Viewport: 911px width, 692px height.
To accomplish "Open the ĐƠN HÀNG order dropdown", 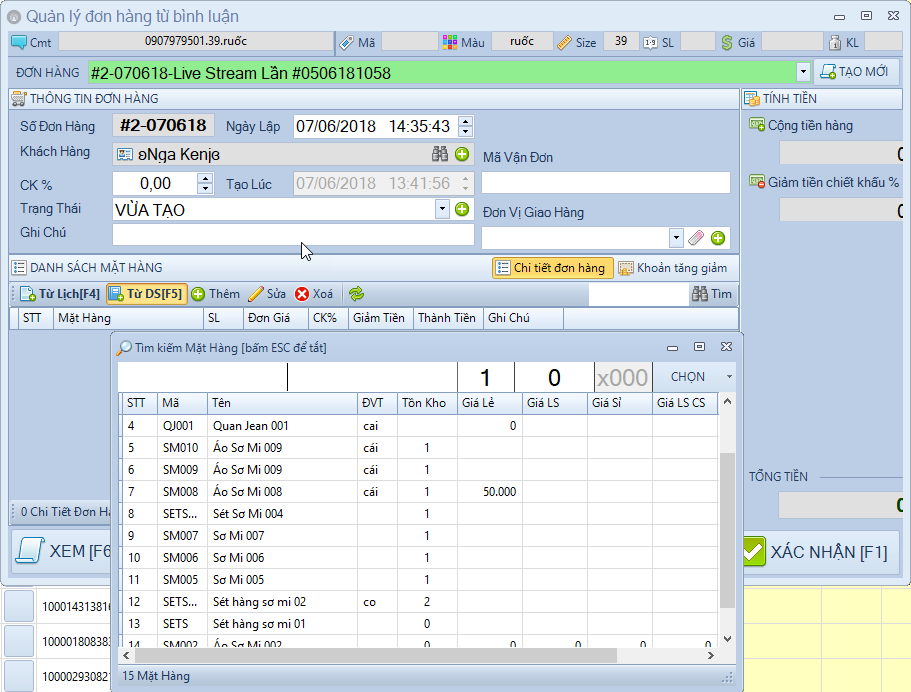I will click(x=803, y=73).
